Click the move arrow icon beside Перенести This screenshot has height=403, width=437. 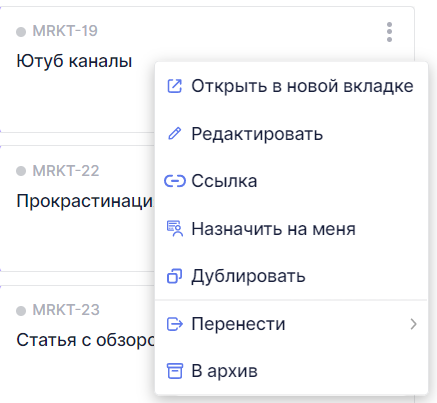point(175,324)
